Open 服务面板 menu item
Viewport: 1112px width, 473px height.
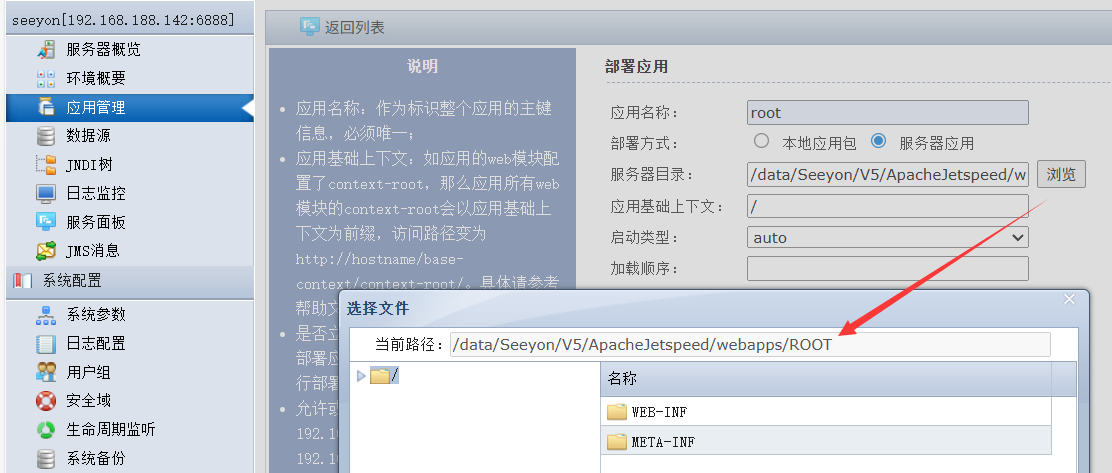96,223
